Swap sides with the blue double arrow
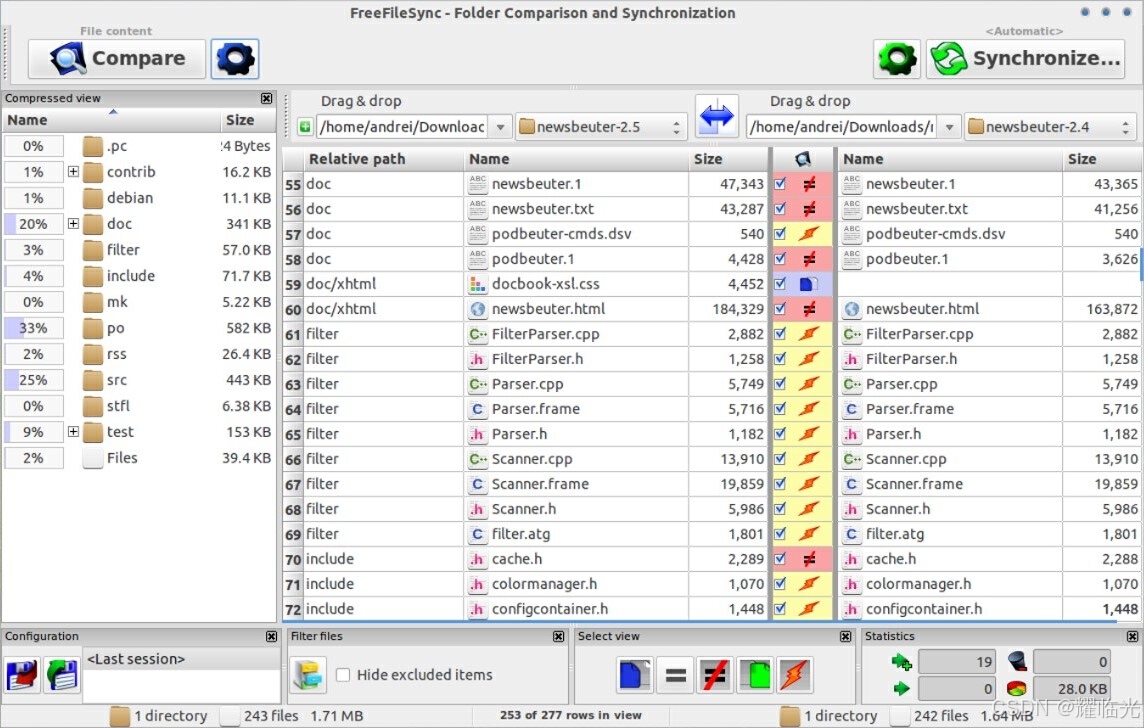 tap(716, 117)
